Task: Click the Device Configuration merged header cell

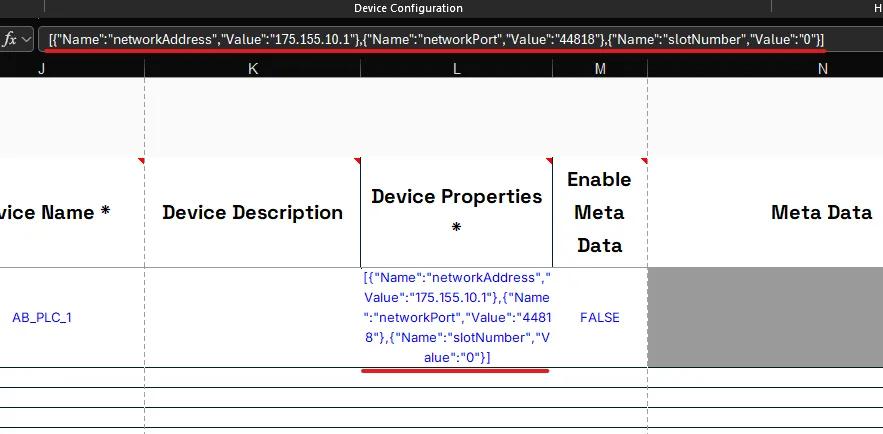Action: (x=408, y=8)
